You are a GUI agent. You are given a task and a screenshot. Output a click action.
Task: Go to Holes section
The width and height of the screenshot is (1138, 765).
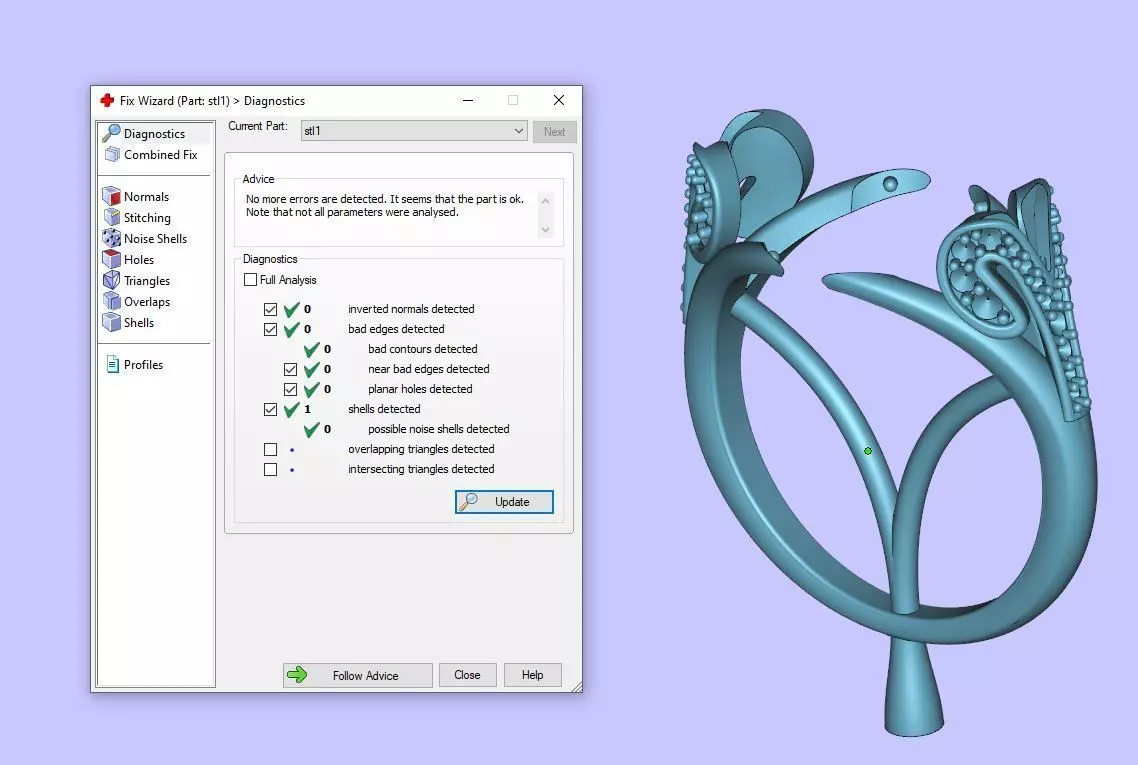(x=139, y=260)
